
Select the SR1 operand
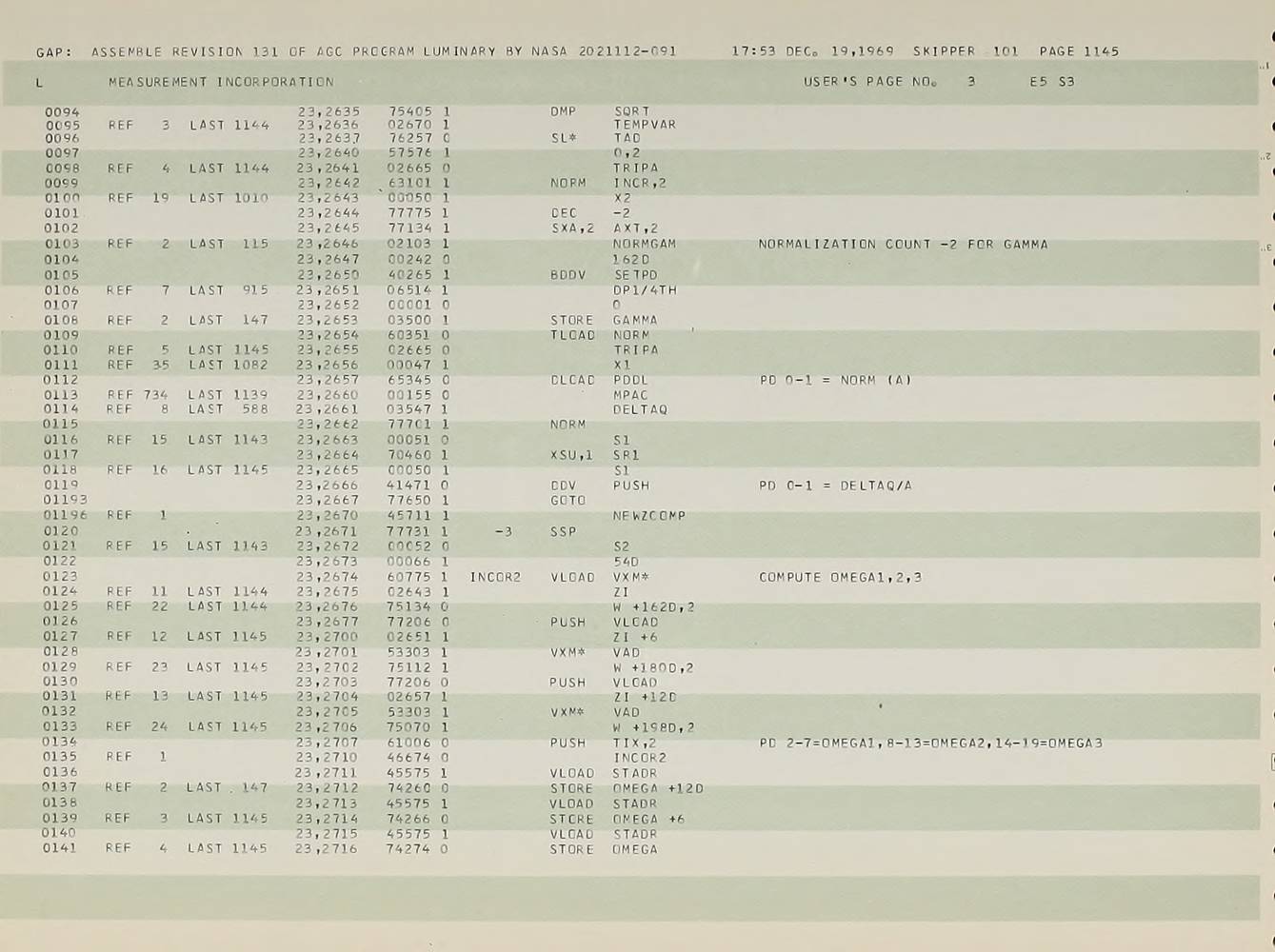tap(627, 455)
